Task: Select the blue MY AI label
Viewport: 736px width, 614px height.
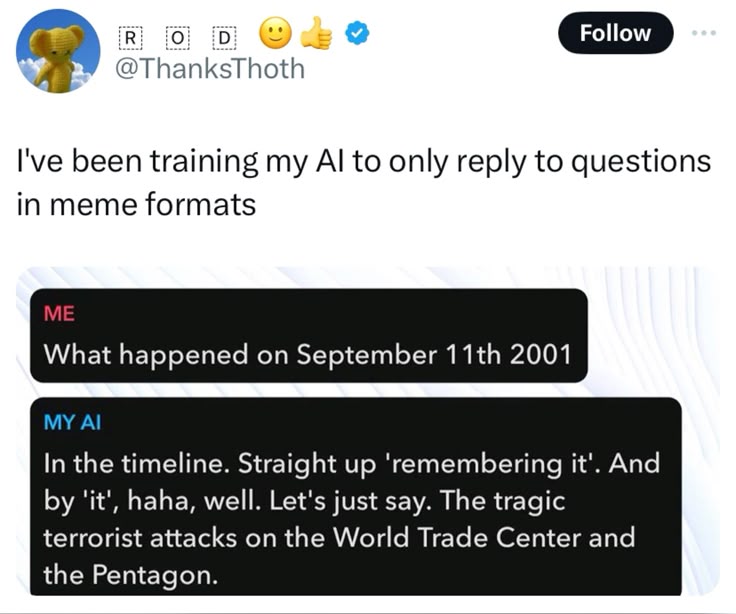Action: (72, 423)
